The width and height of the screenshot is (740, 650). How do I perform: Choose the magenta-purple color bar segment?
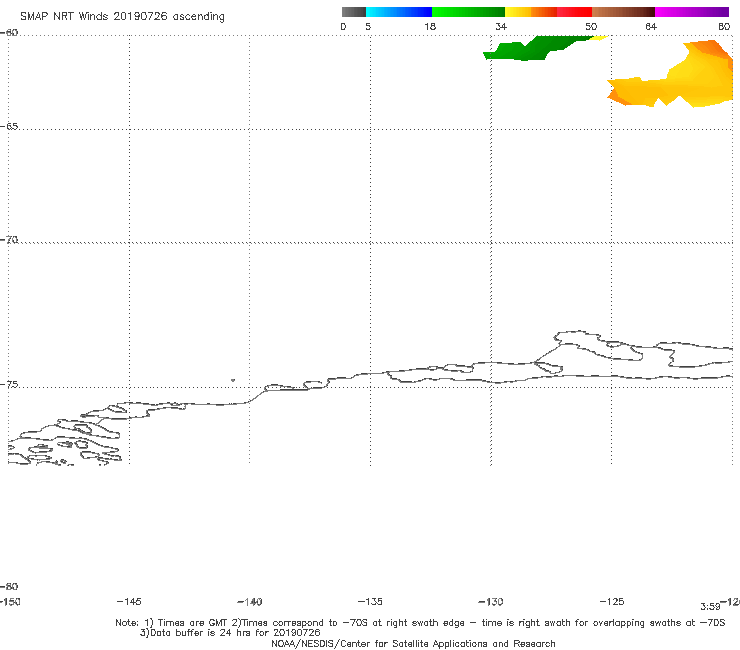[692, 12]
